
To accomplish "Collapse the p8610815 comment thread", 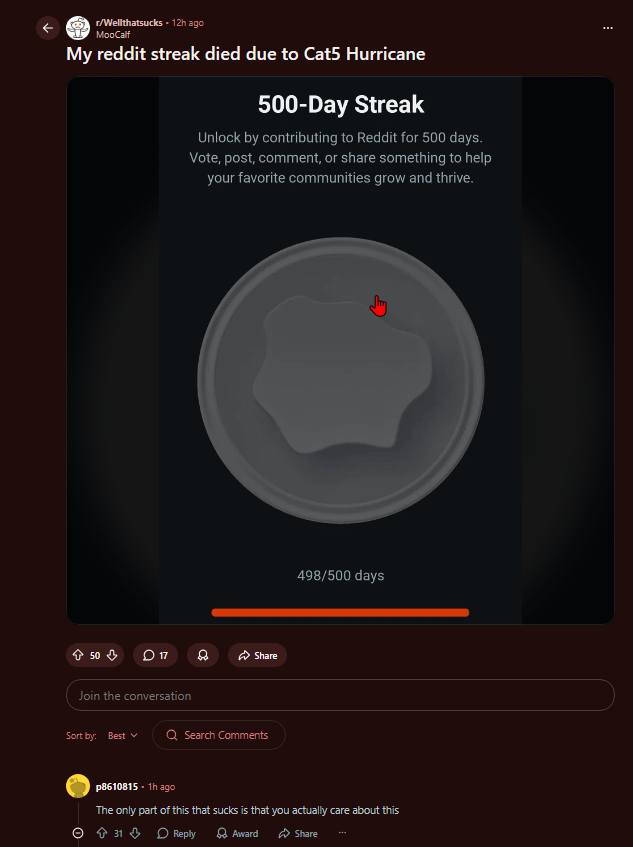I will coord(78,833).
